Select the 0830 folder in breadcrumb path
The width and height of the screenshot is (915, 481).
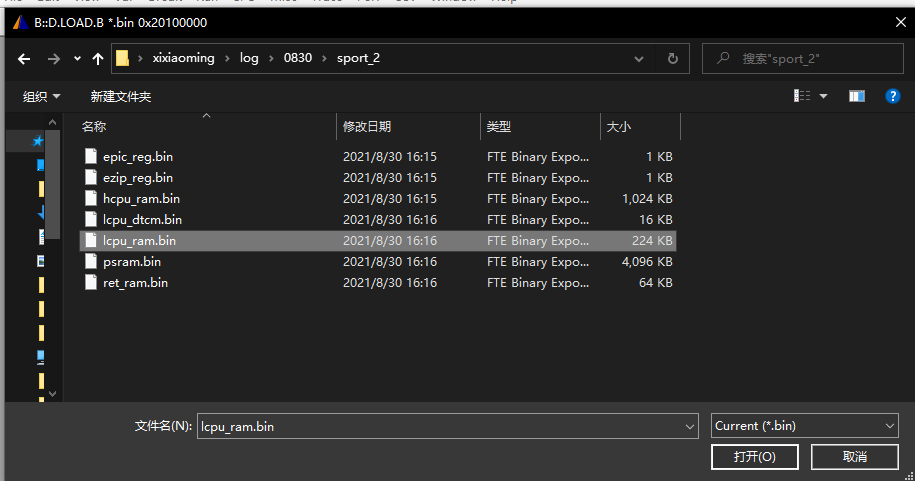[297, 58]
